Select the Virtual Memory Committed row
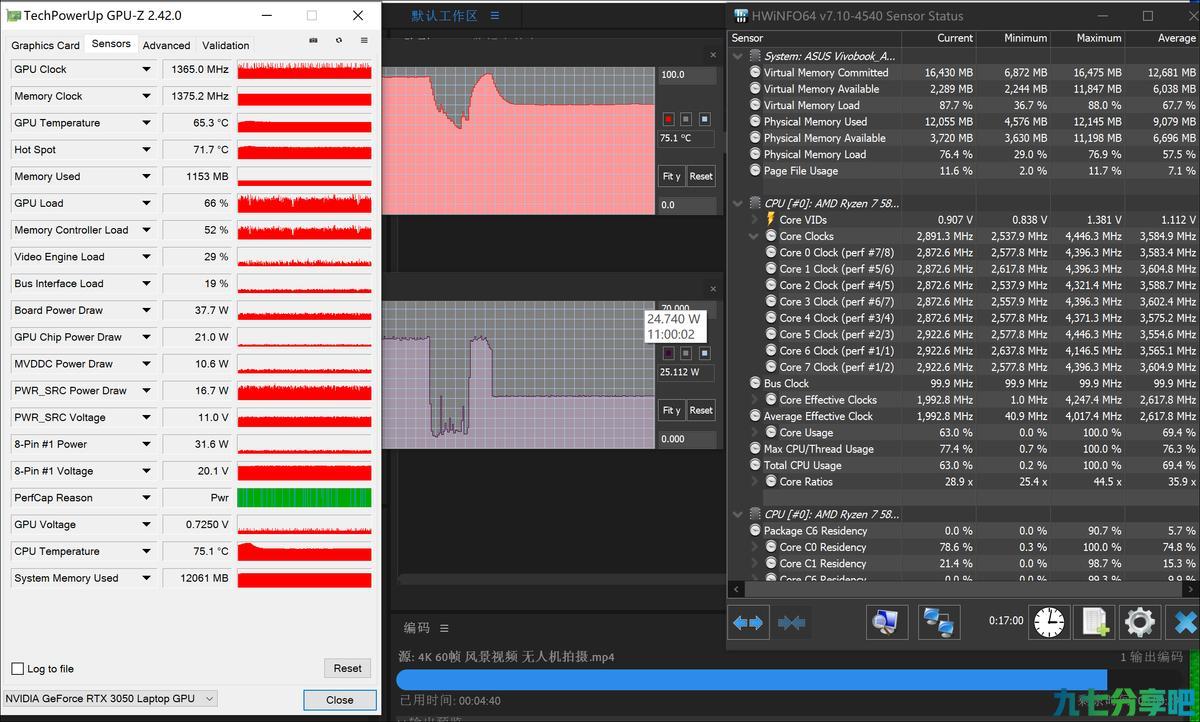This screenshot has width=1200, height=722. pos(964,72)
